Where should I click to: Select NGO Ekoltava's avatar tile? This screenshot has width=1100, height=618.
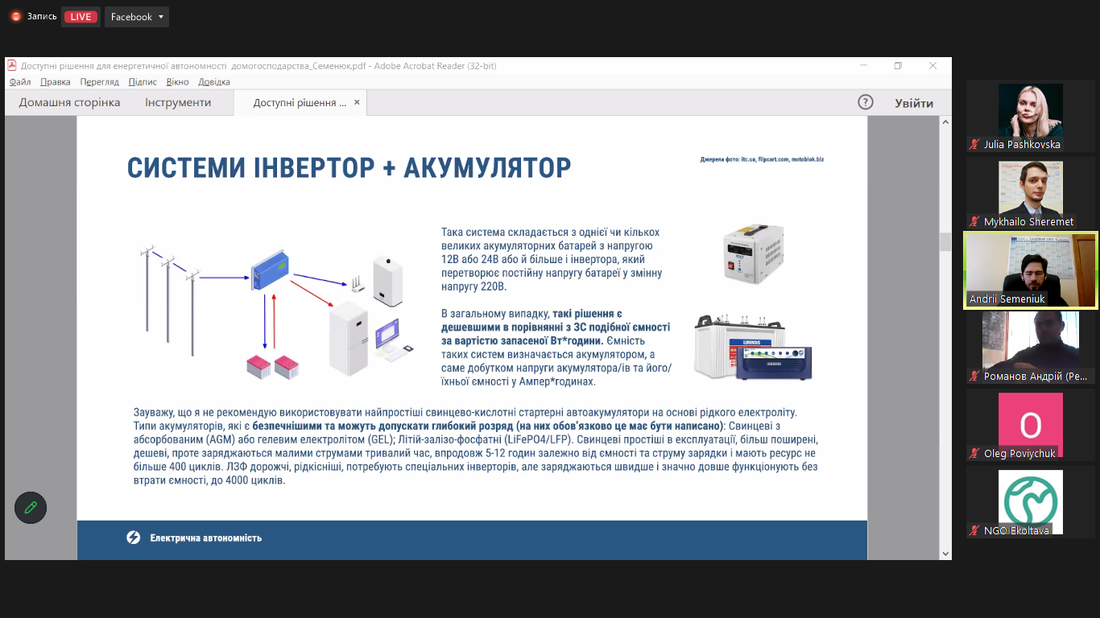pyautogui.click(x=1031, y=502)
